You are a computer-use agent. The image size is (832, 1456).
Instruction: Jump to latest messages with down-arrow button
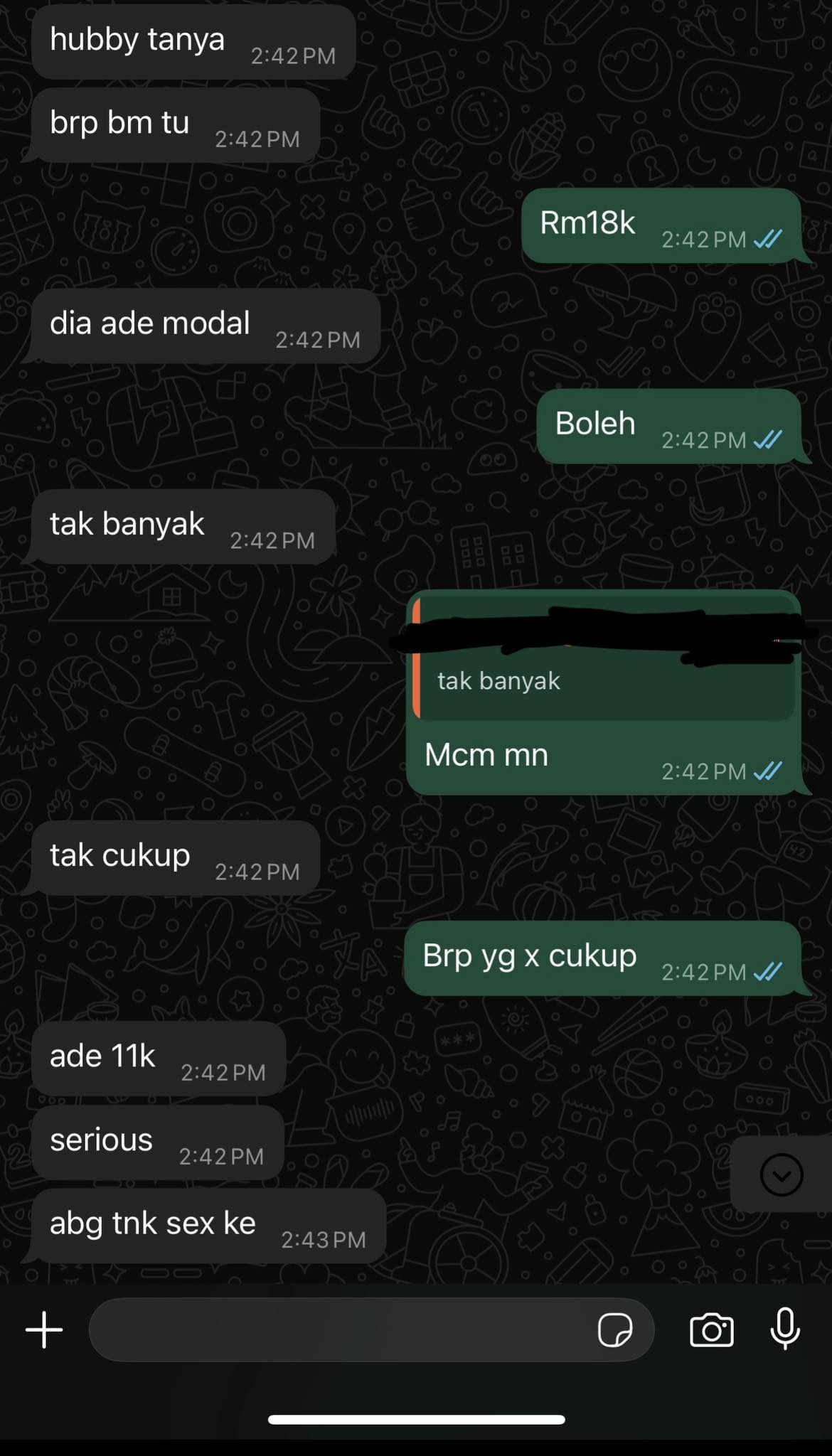coord(782,1174)
